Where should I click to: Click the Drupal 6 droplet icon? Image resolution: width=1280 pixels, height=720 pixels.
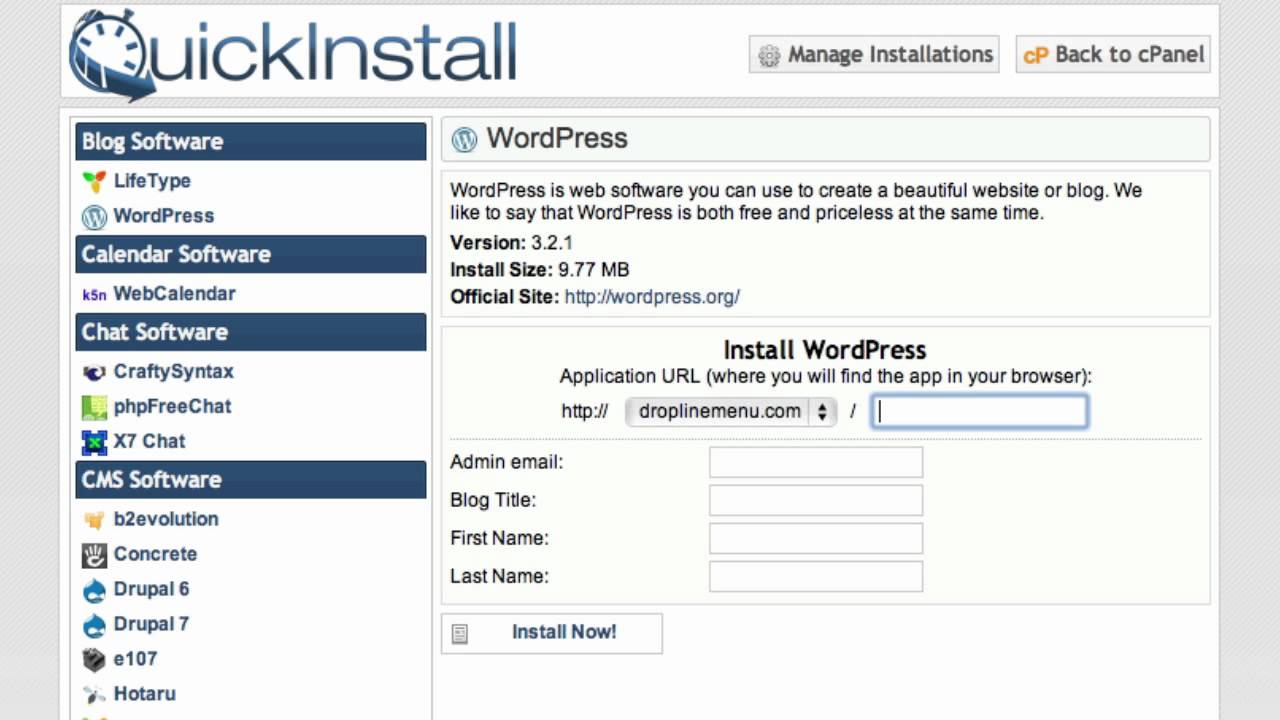pos(94,590)
